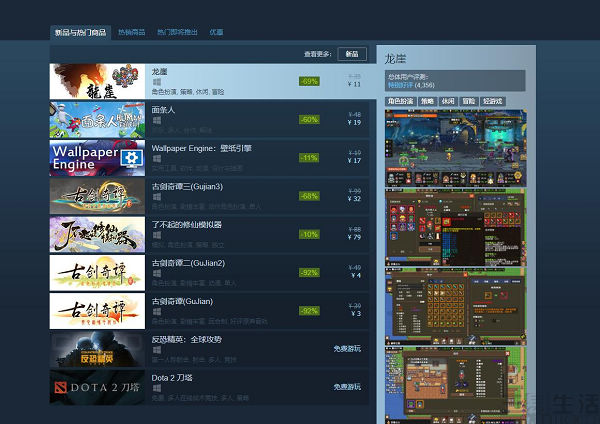Switch to the 优惠 tab

(216, 33)
